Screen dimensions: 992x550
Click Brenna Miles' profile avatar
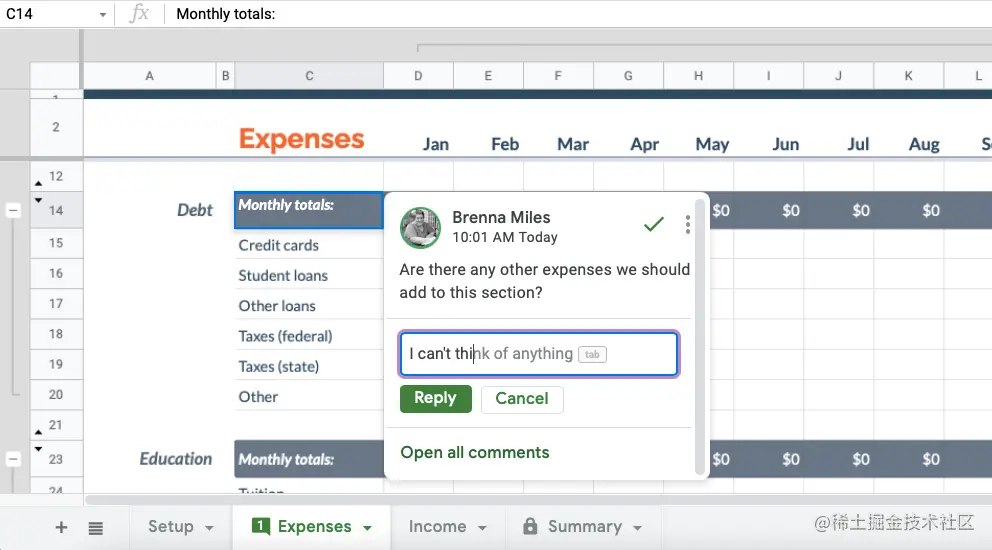[x=420, y=227]
